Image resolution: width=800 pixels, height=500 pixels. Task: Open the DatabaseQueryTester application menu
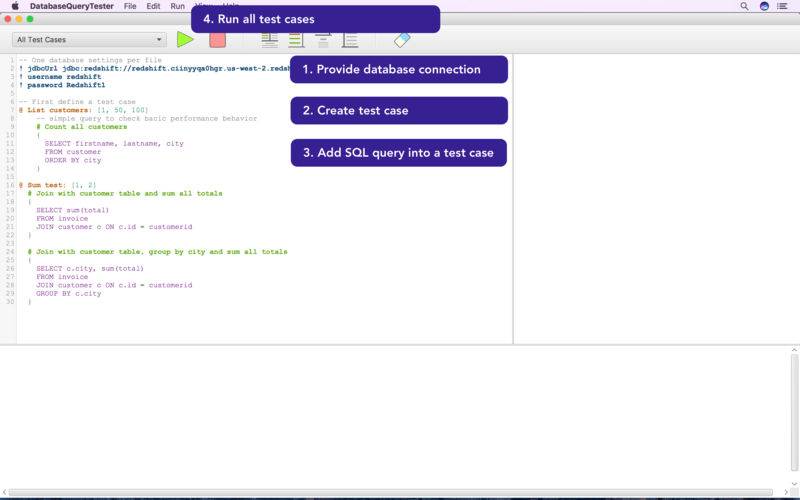[71, 6]
